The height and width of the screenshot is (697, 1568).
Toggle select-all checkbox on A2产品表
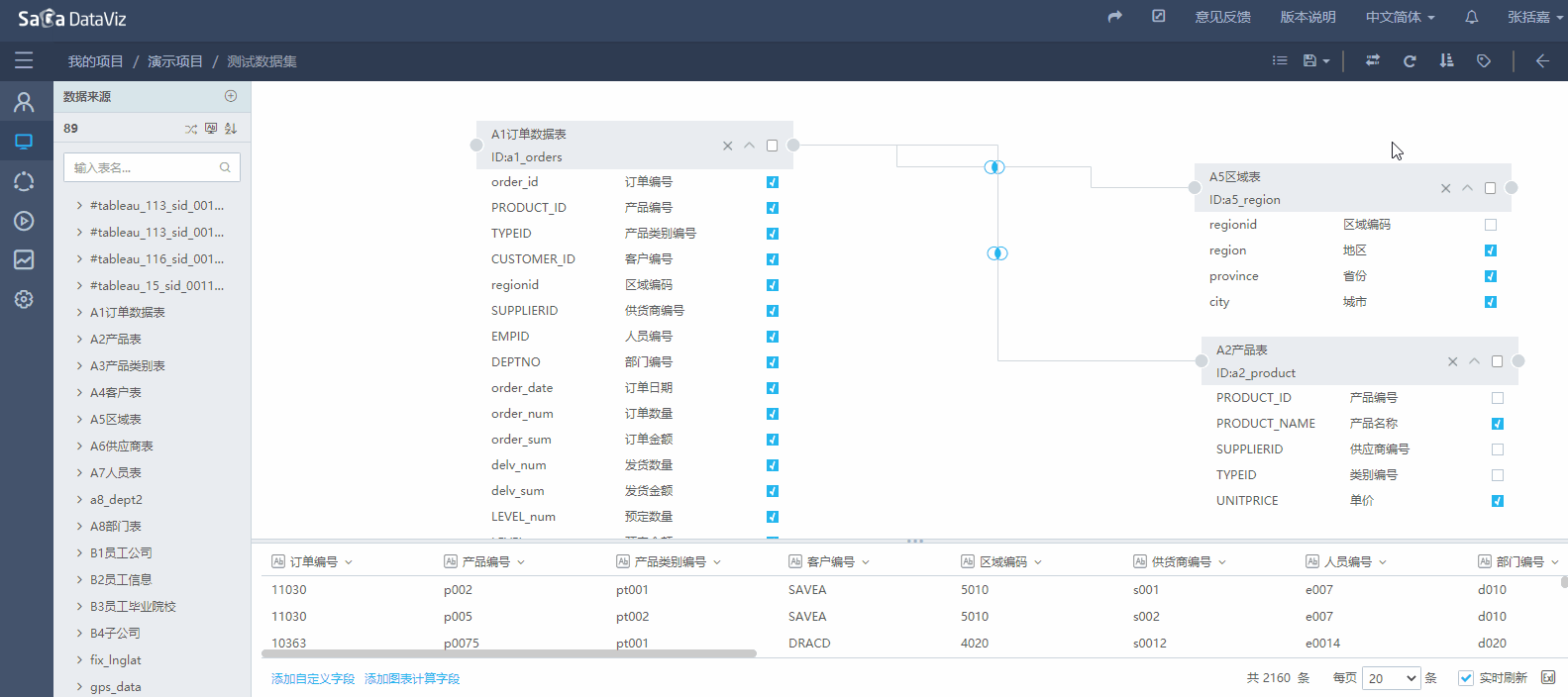click(1498, 361)
